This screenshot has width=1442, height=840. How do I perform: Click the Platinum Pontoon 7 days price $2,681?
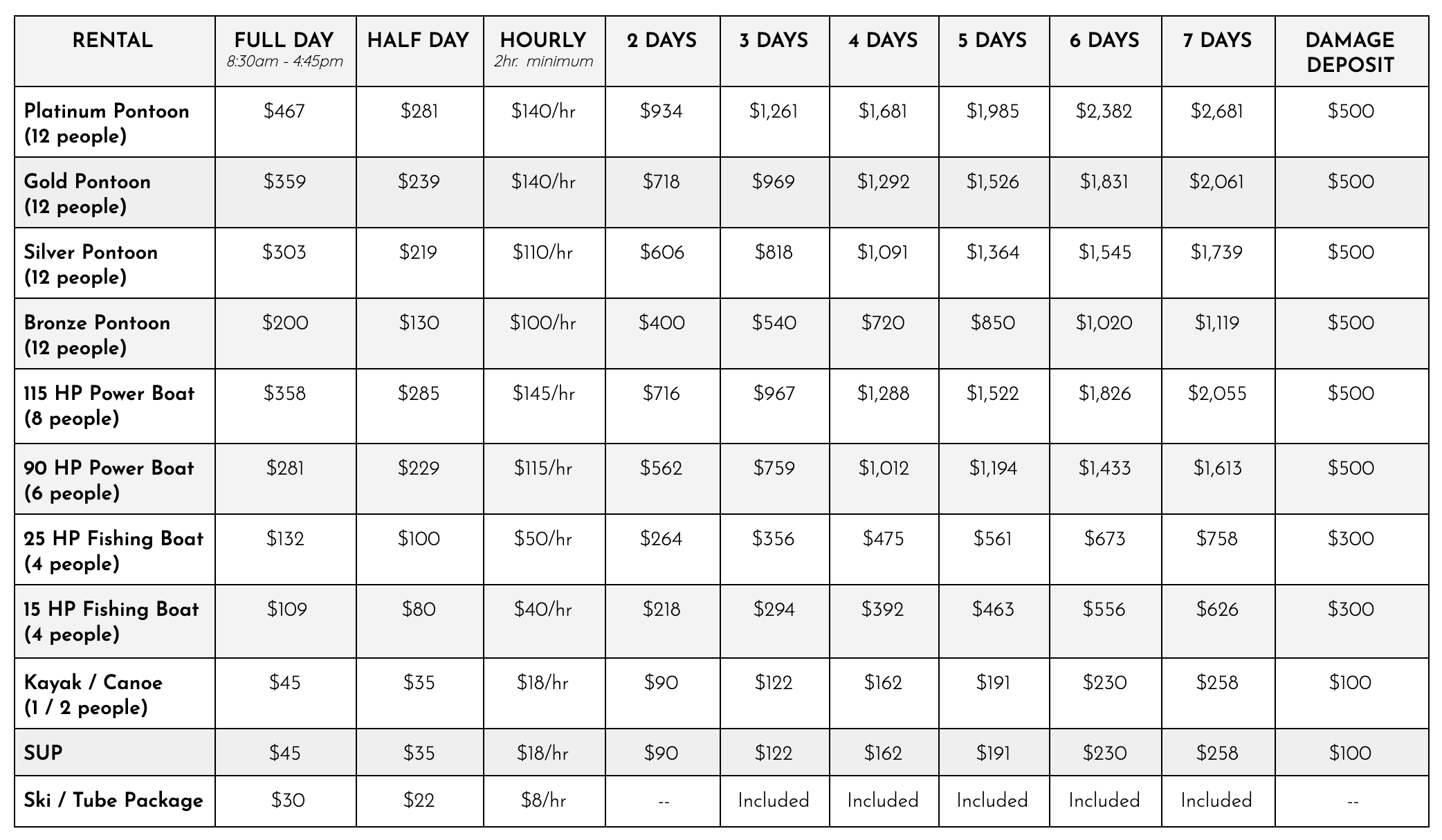coord(1217,111)
